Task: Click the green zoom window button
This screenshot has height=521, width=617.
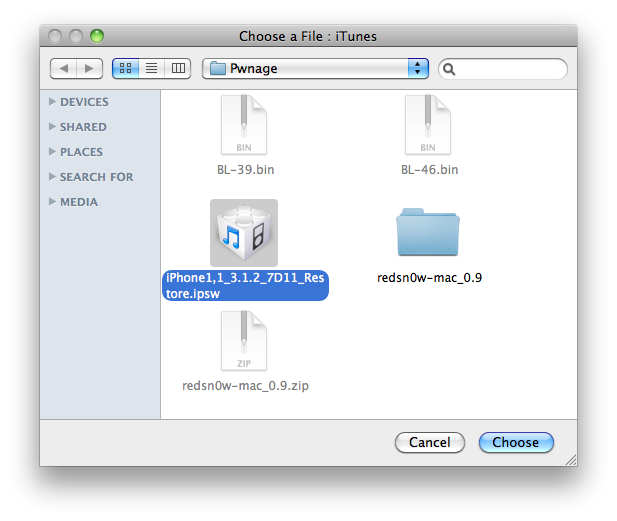Action: [x=97, y=36]
